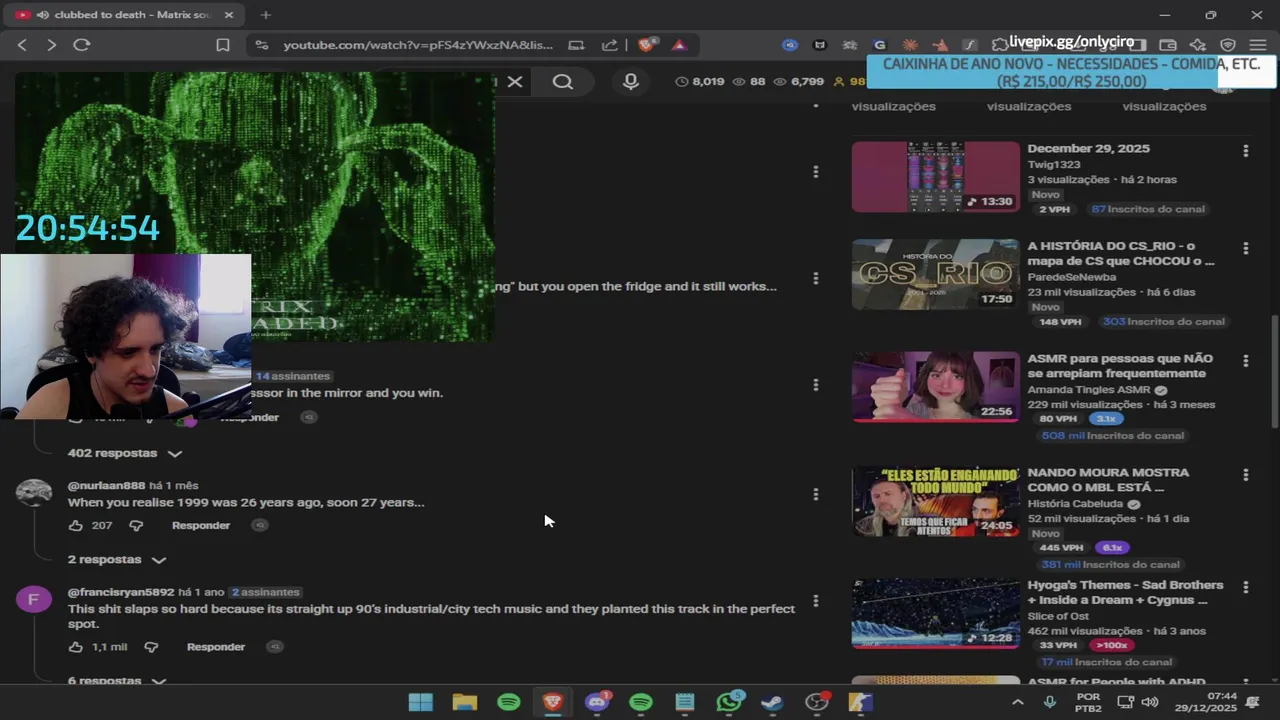1280x720 pixels.
Task: Open menu for 'December 29, 2025' video
Action: (x=1245, y=151)
